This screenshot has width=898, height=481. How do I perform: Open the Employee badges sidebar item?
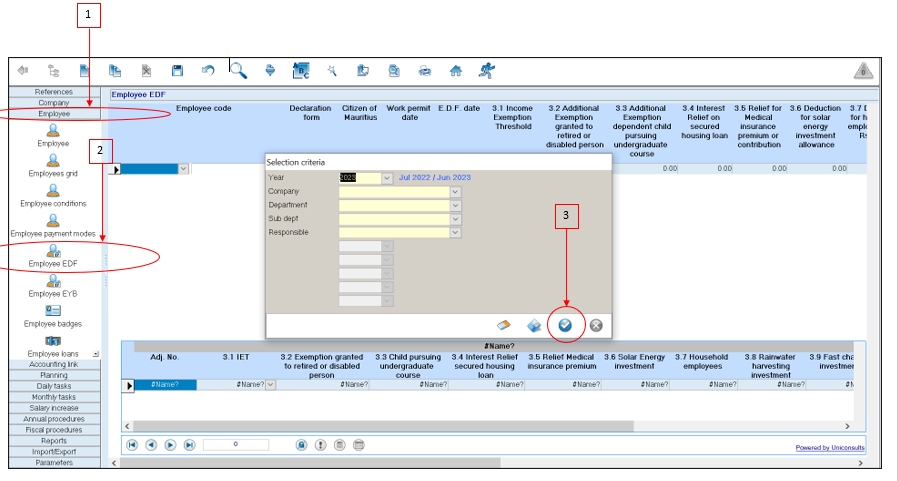pos(53,316)
